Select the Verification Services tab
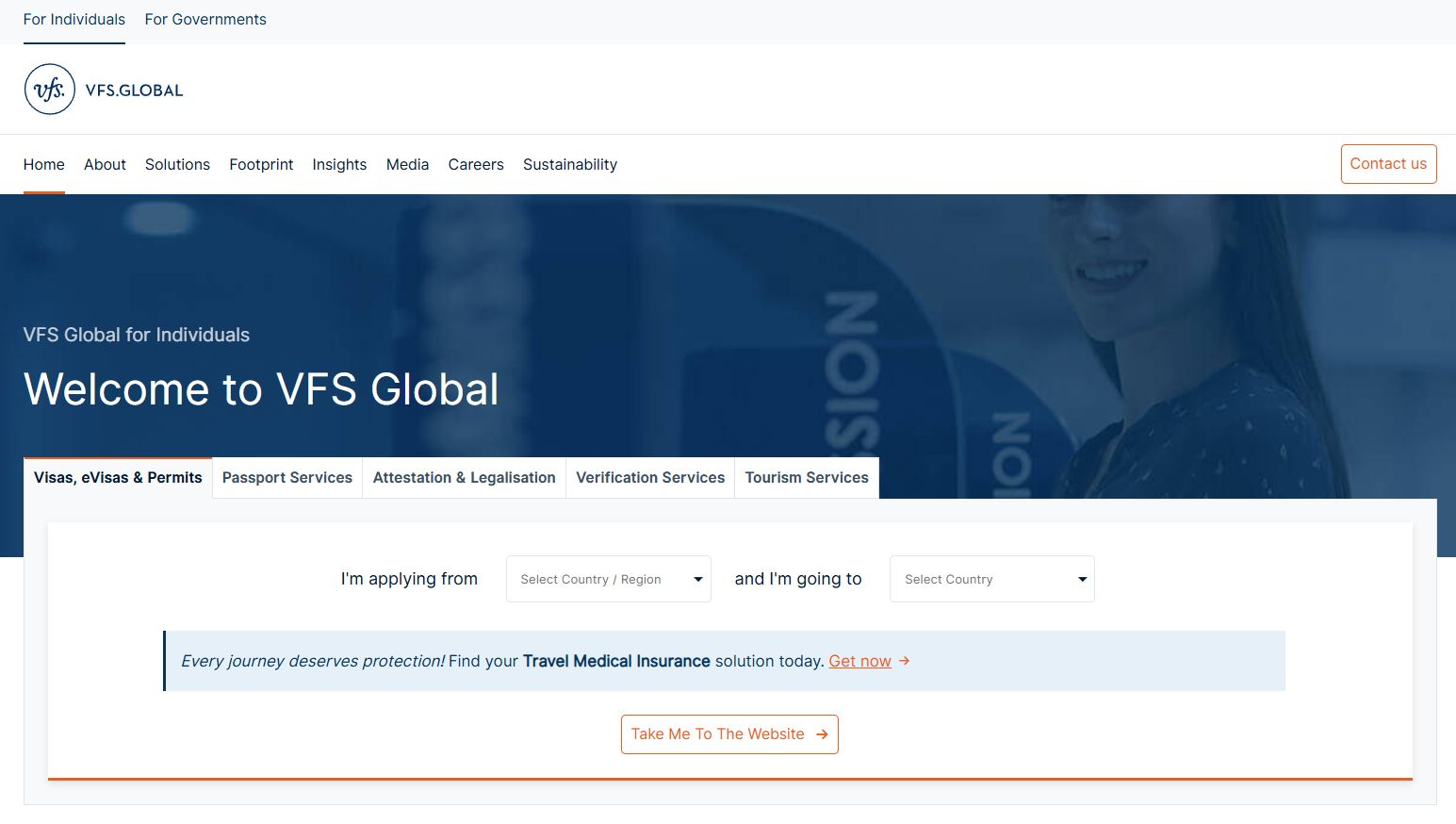 [650, 478]
